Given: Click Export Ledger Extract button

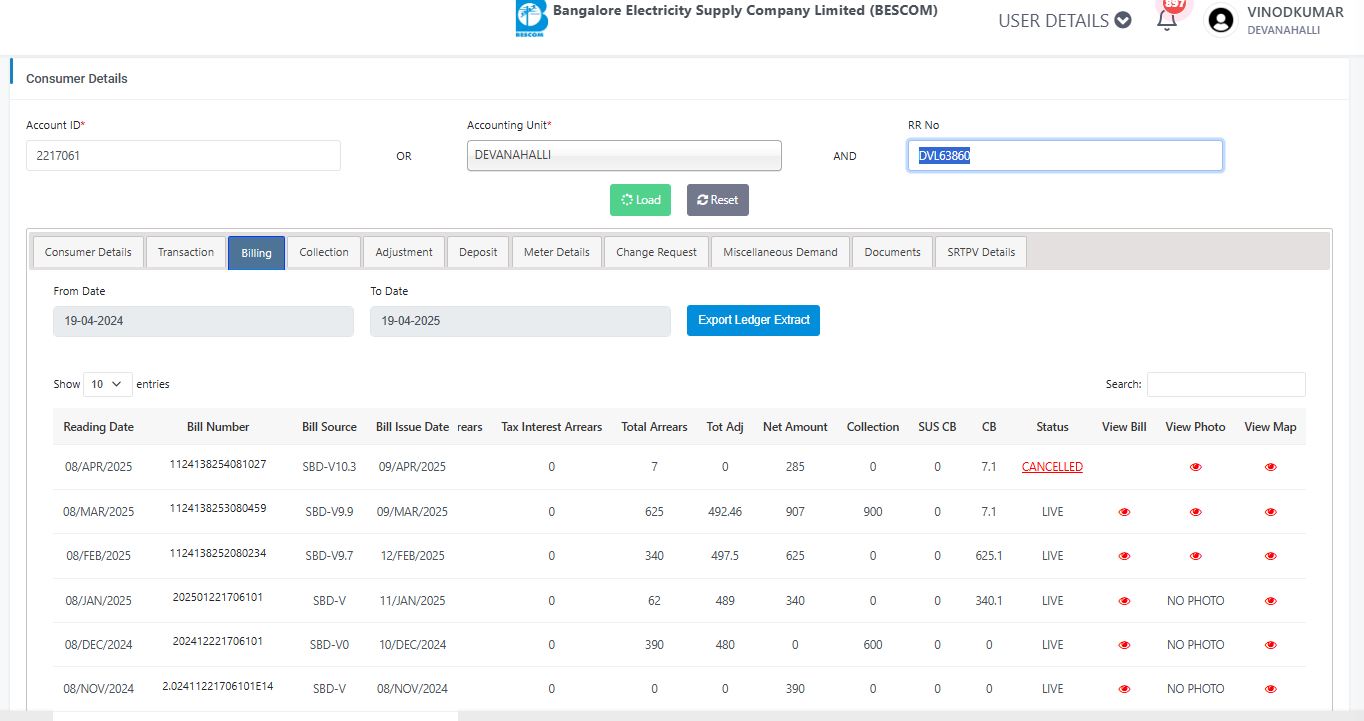Looking at the screenshot, I should [753, 320].
